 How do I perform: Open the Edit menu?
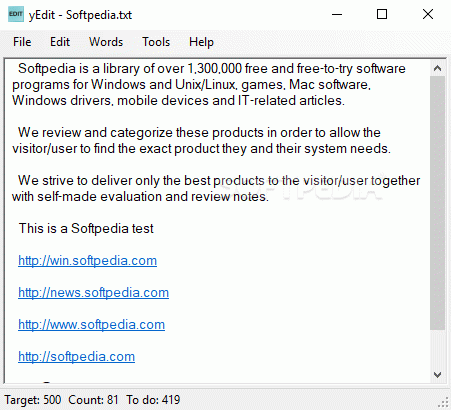point(60,42)
